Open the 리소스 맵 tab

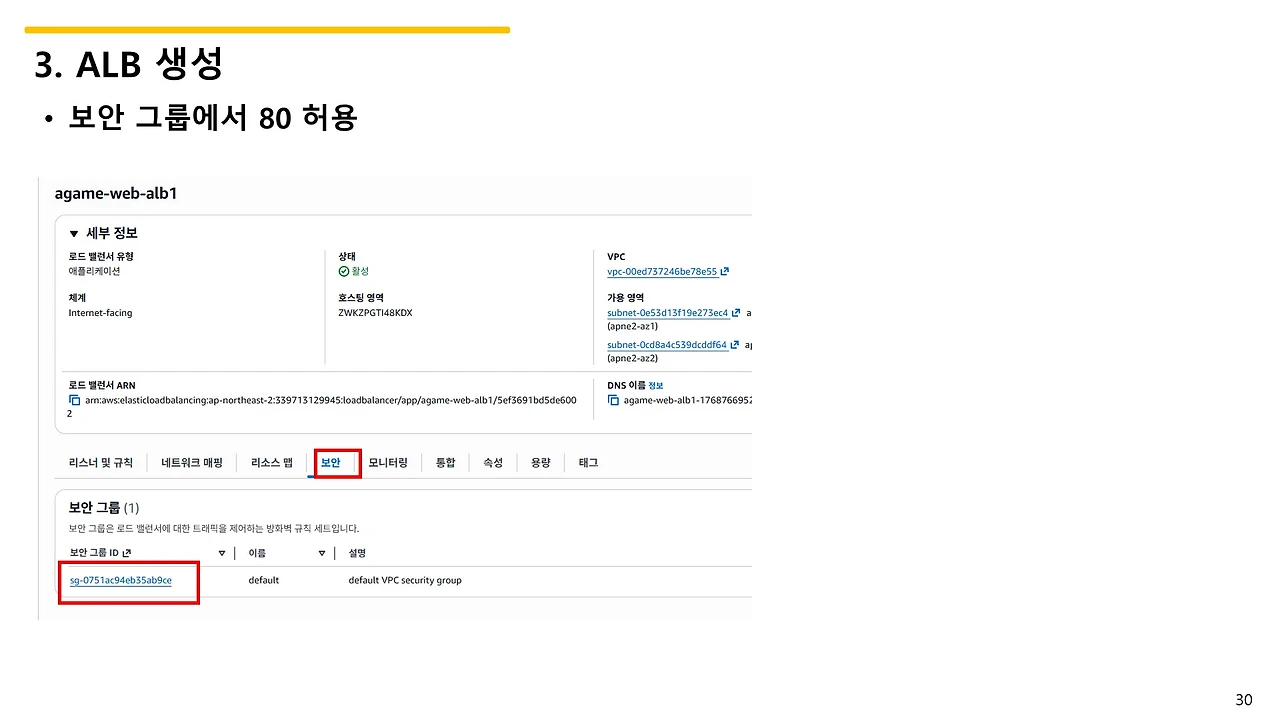270,462
